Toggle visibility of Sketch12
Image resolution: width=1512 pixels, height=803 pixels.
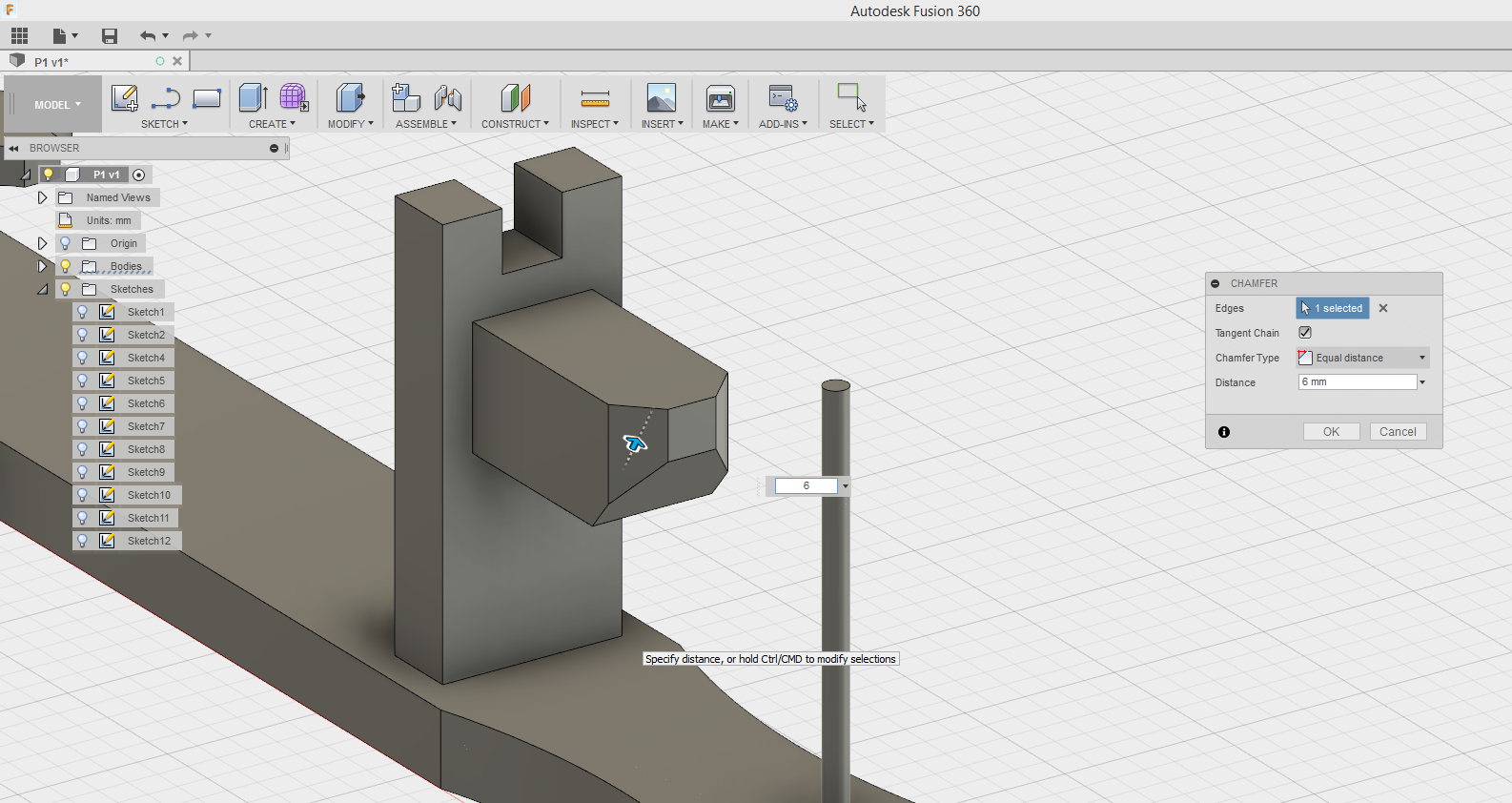tap(83, 541)
